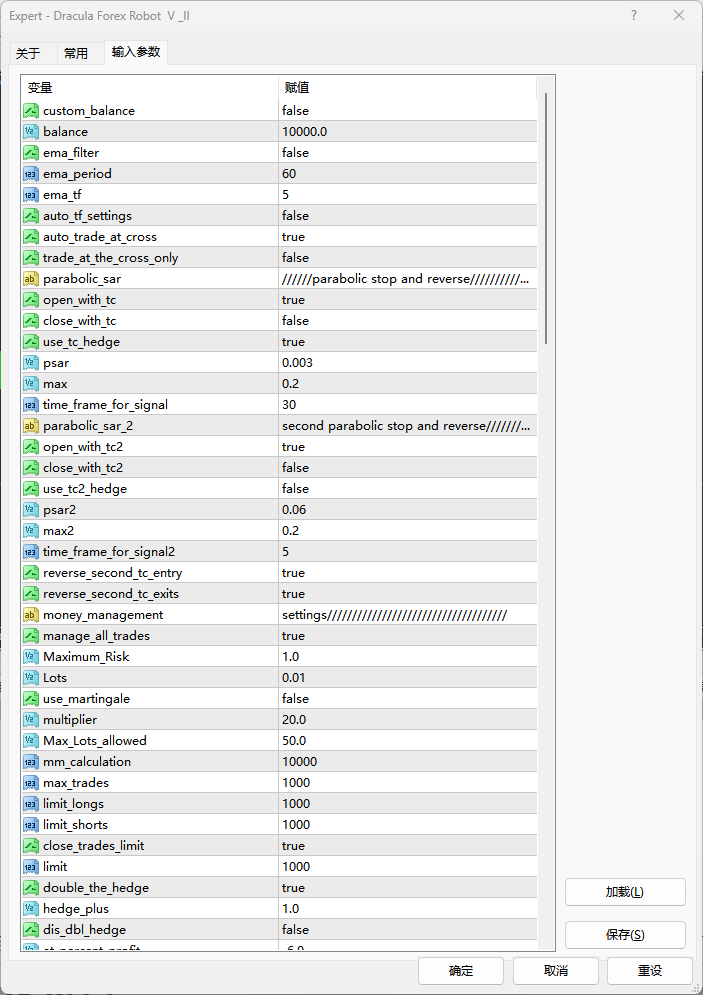
Task: Click the integer icon beside max_trades
Action: tap(31, 783)
